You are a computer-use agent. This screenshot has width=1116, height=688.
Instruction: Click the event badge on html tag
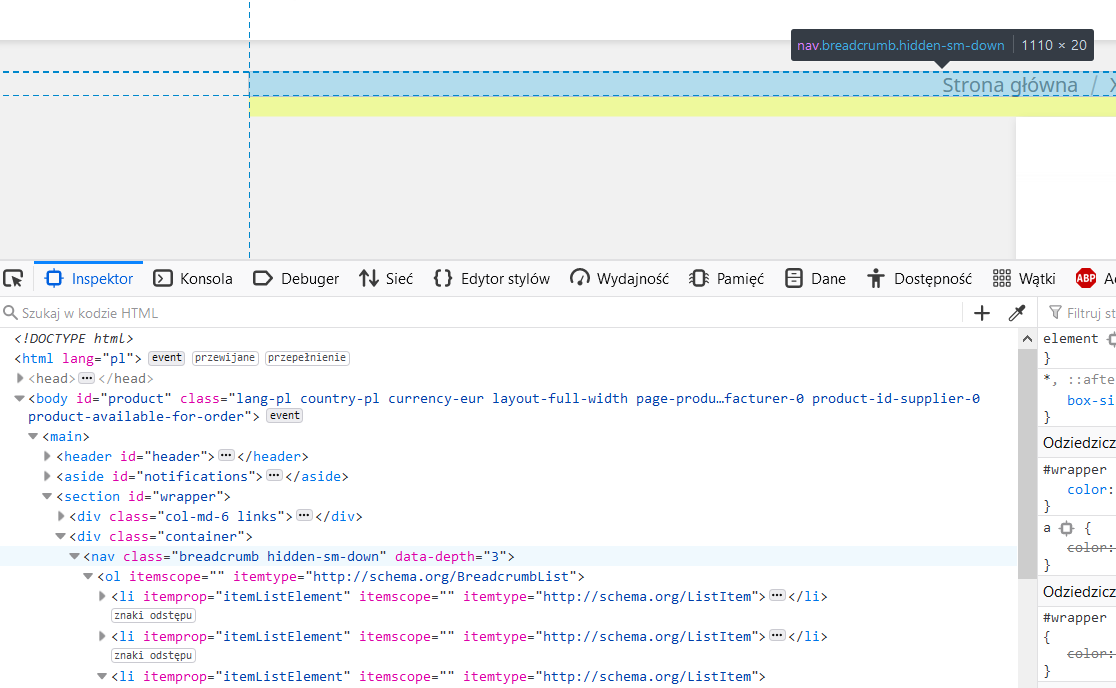167,358
